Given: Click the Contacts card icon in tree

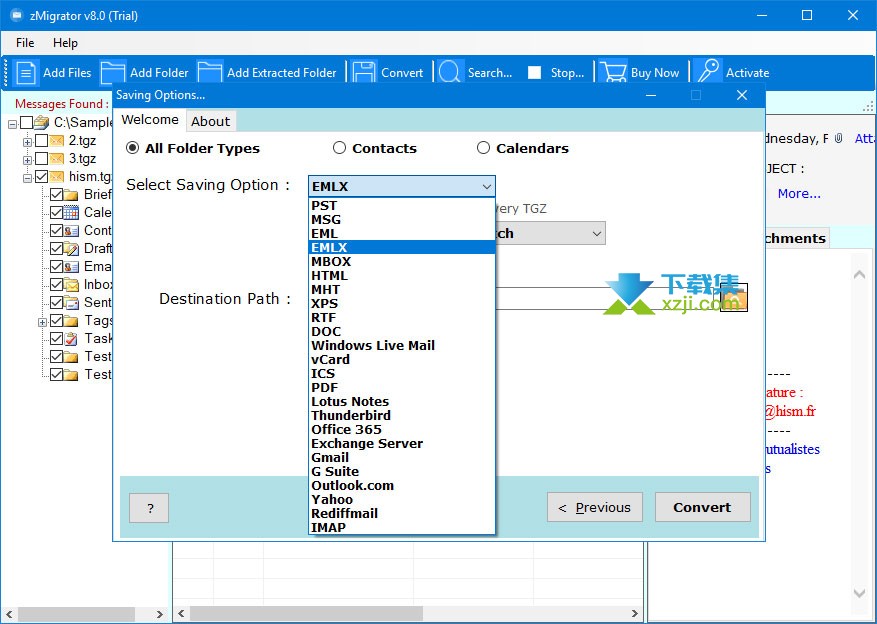Looking at the screenshot, I should (x=71, y=230).
